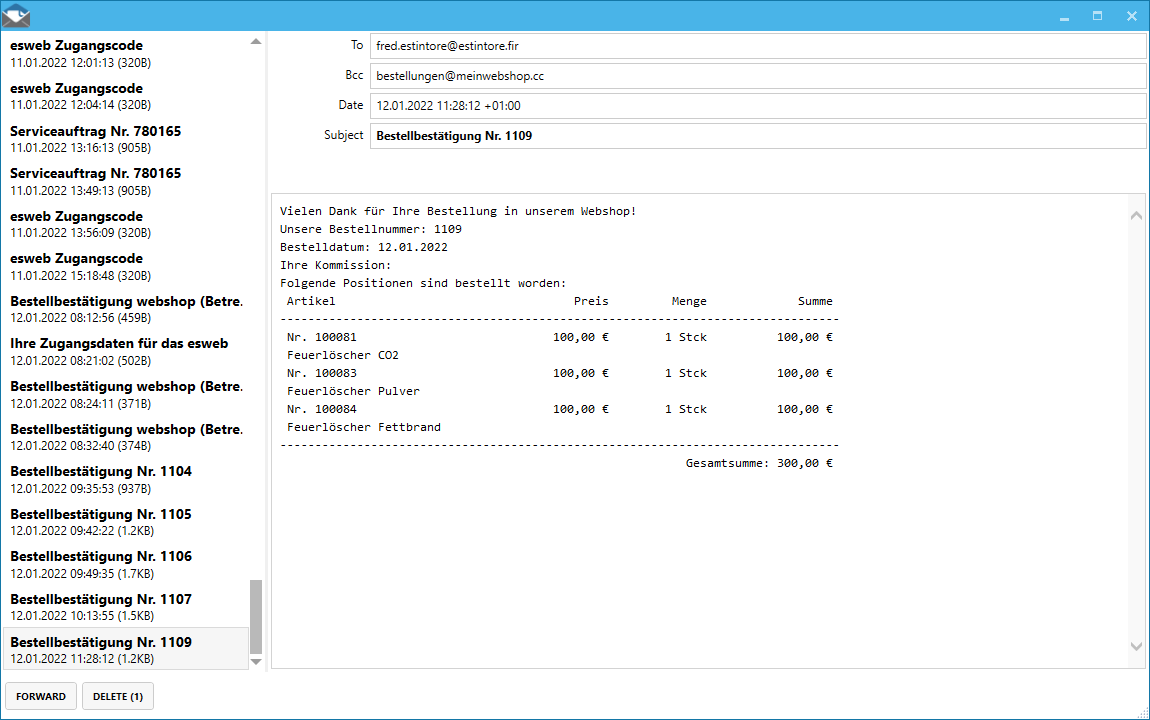This screenshot has height=720, width=1150.
Task: Click the 'To' label
Action: [x=356, y=45]
